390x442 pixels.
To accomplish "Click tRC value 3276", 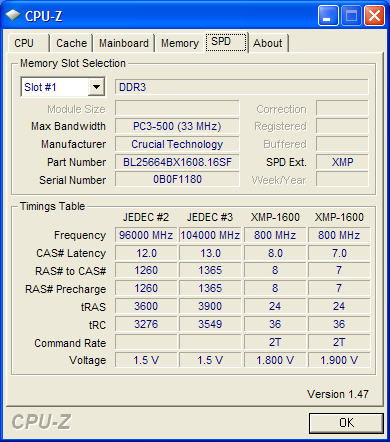I will coord(146,324).
